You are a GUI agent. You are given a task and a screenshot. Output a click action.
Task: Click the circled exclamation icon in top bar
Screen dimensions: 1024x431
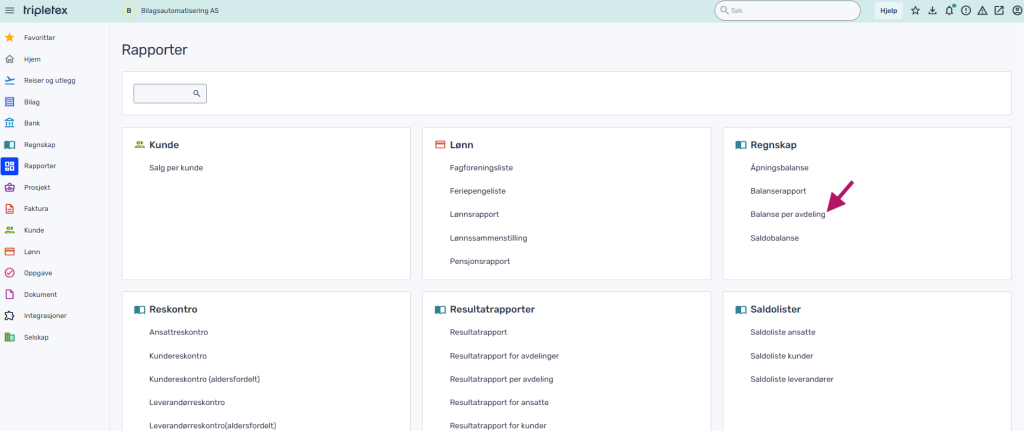(x=966, y=10)
